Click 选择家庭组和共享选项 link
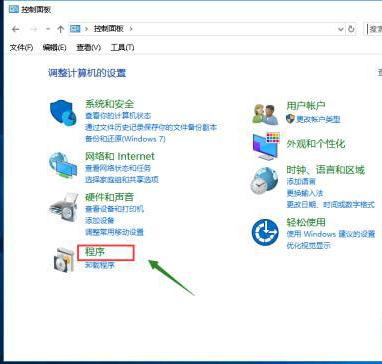The width and height of the screenshot is (382, 364). click(122, 180)
